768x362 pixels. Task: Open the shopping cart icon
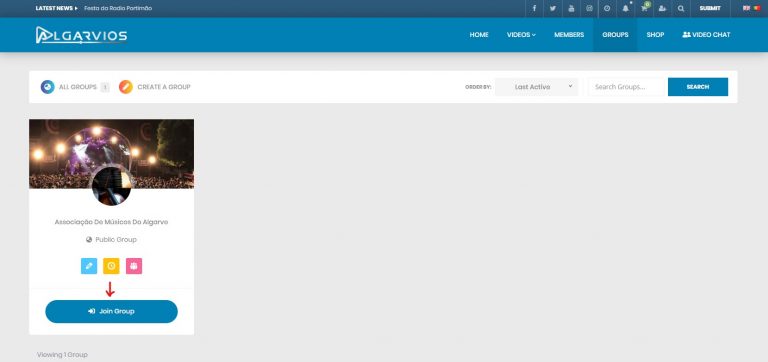click(645, 8)
